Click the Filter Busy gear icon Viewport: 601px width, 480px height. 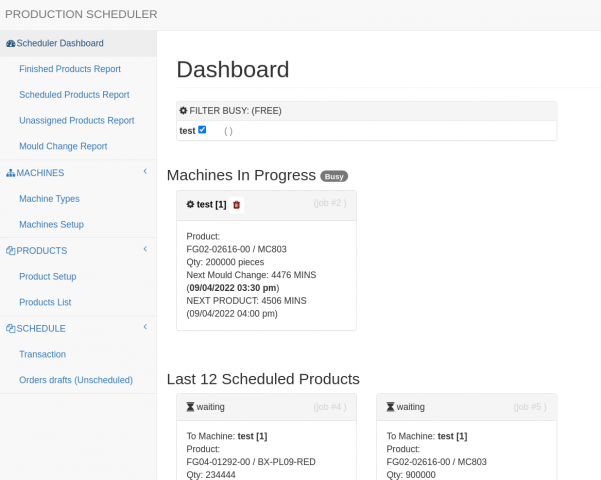click(x=183, y=110)
